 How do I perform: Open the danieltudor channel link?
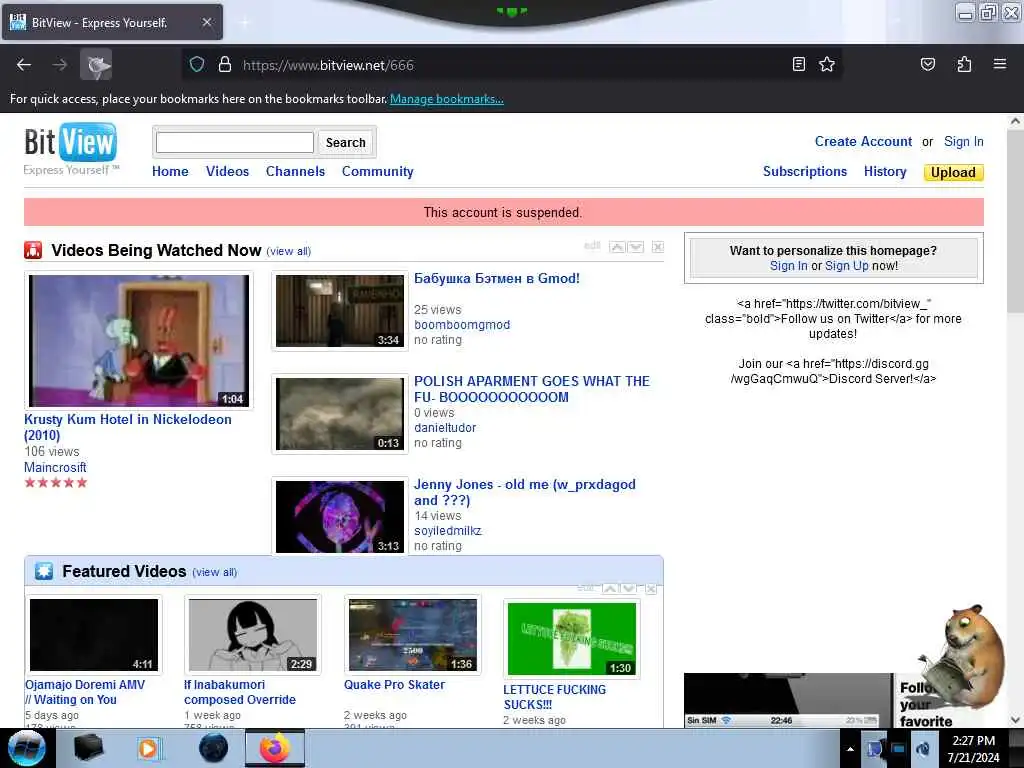(x=445, y=428)
